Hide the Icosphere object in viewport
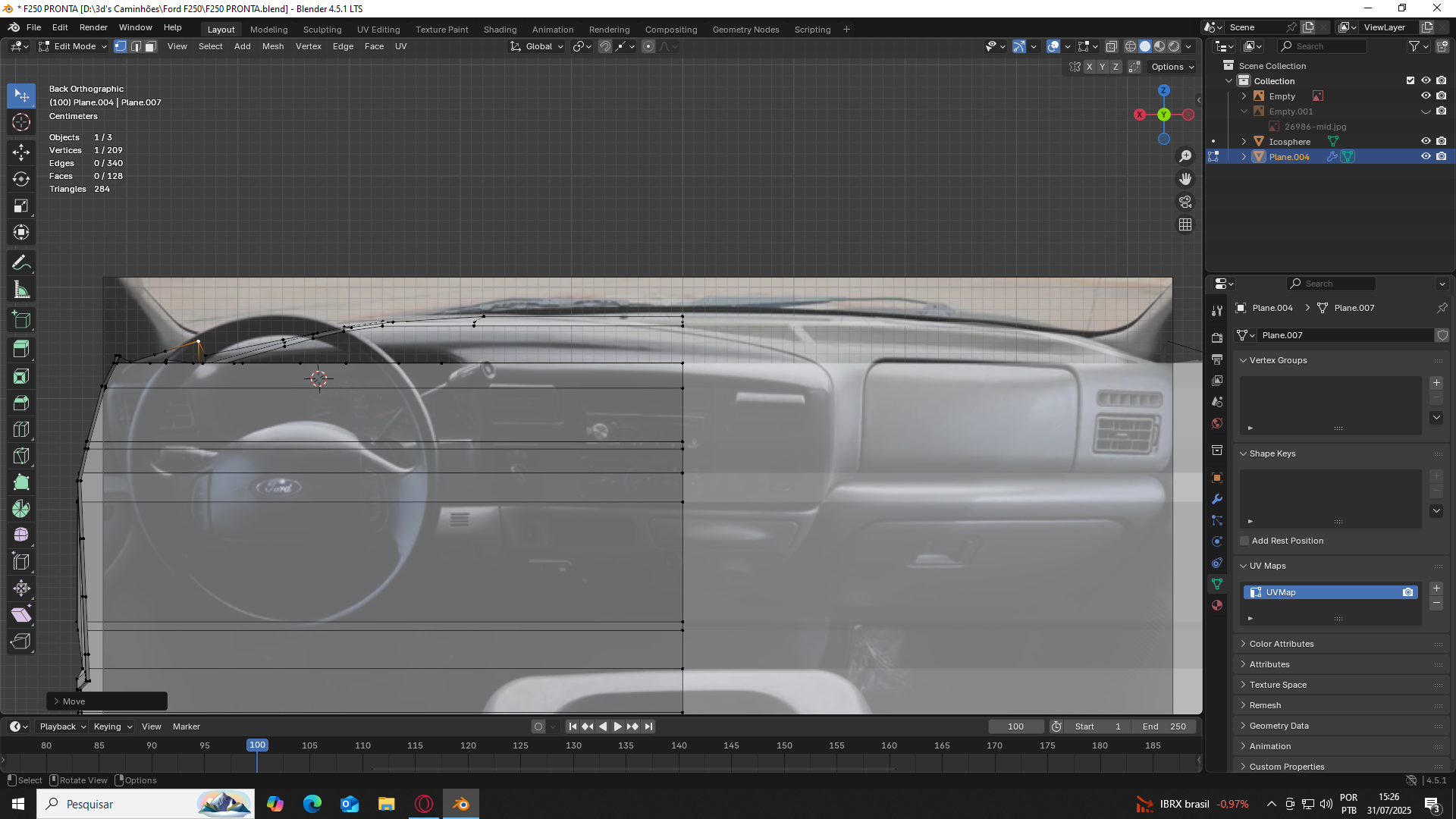1456x819 pixels. 1425,141
